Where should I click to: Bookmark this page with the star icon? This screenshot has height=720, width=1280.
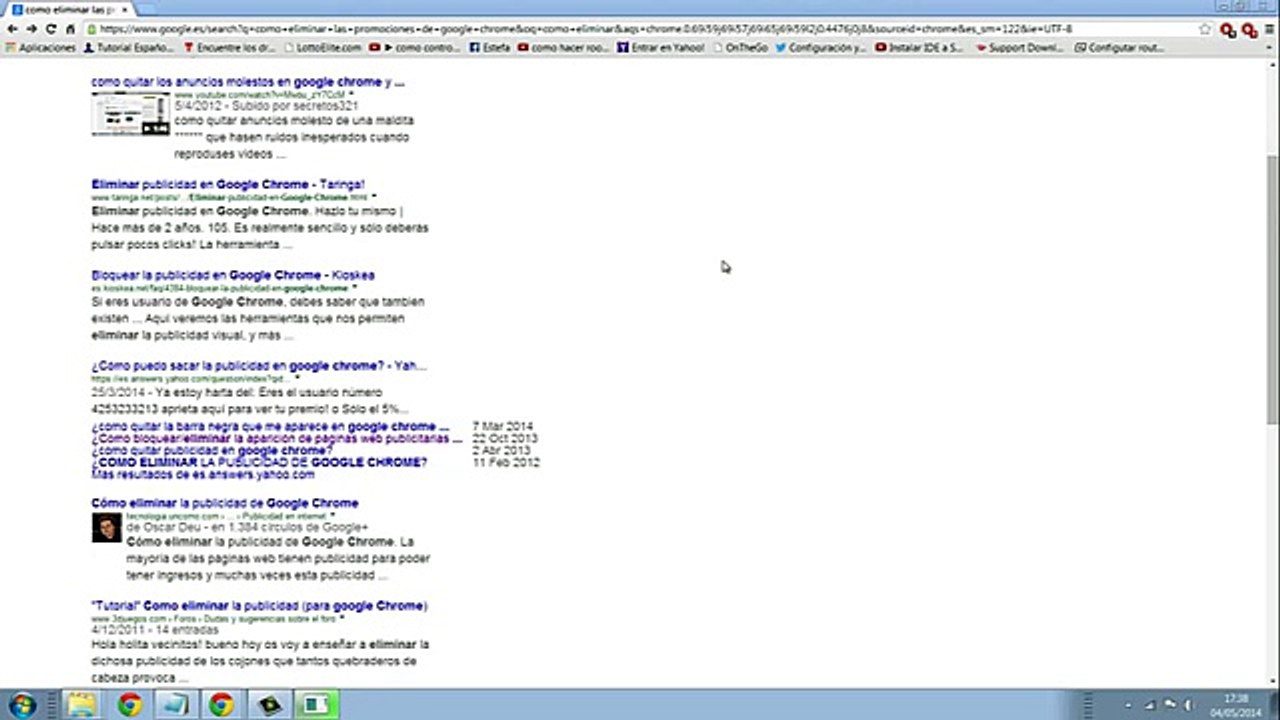tap(1205, 29)
